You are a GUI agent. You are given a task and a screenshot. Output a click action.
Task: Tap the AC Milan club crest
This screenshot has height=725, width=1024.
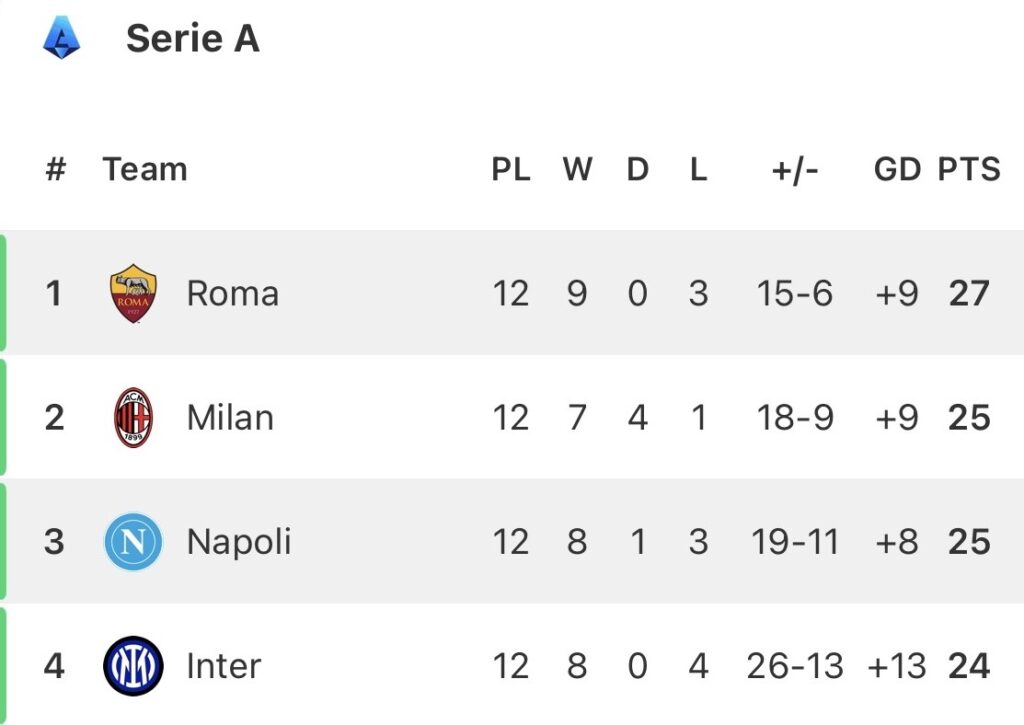[133, 418]
